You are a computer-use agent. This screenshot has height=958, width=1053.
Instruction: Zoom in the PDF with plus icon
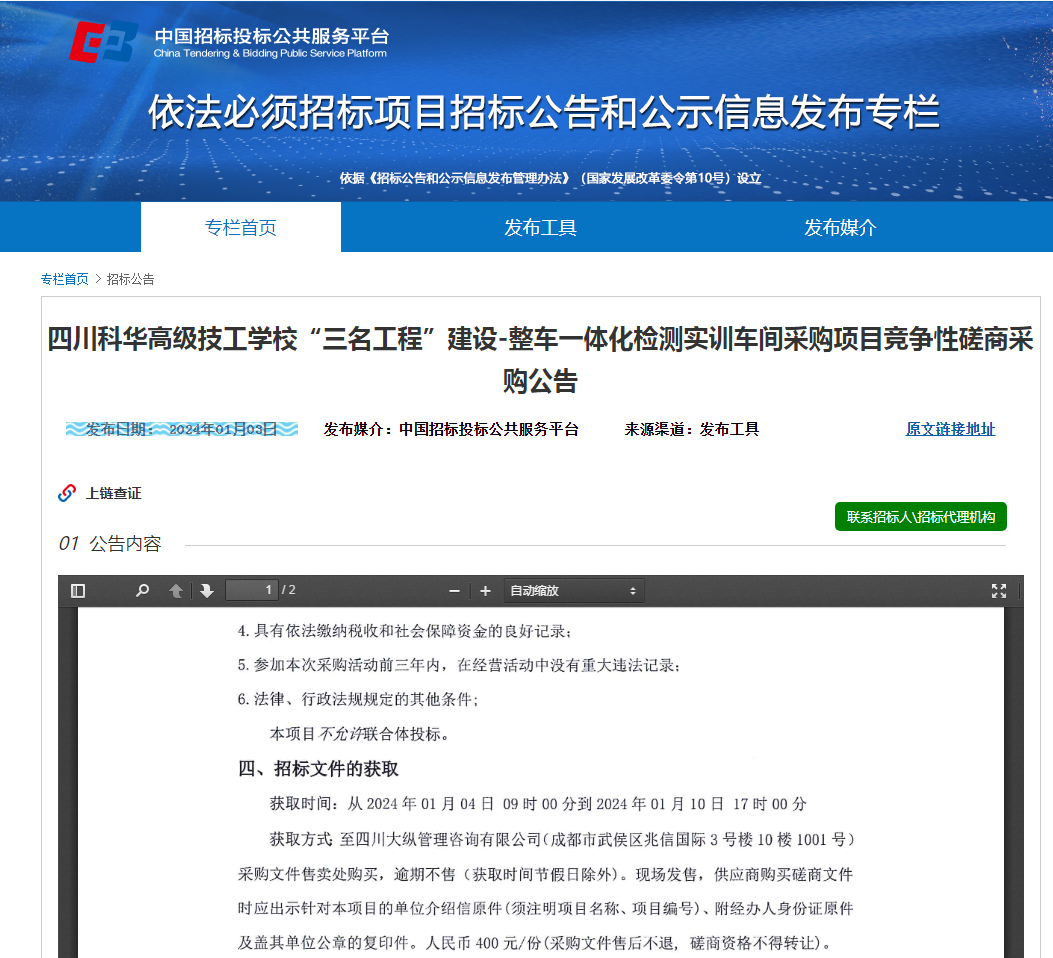click(x=486, y=591)
